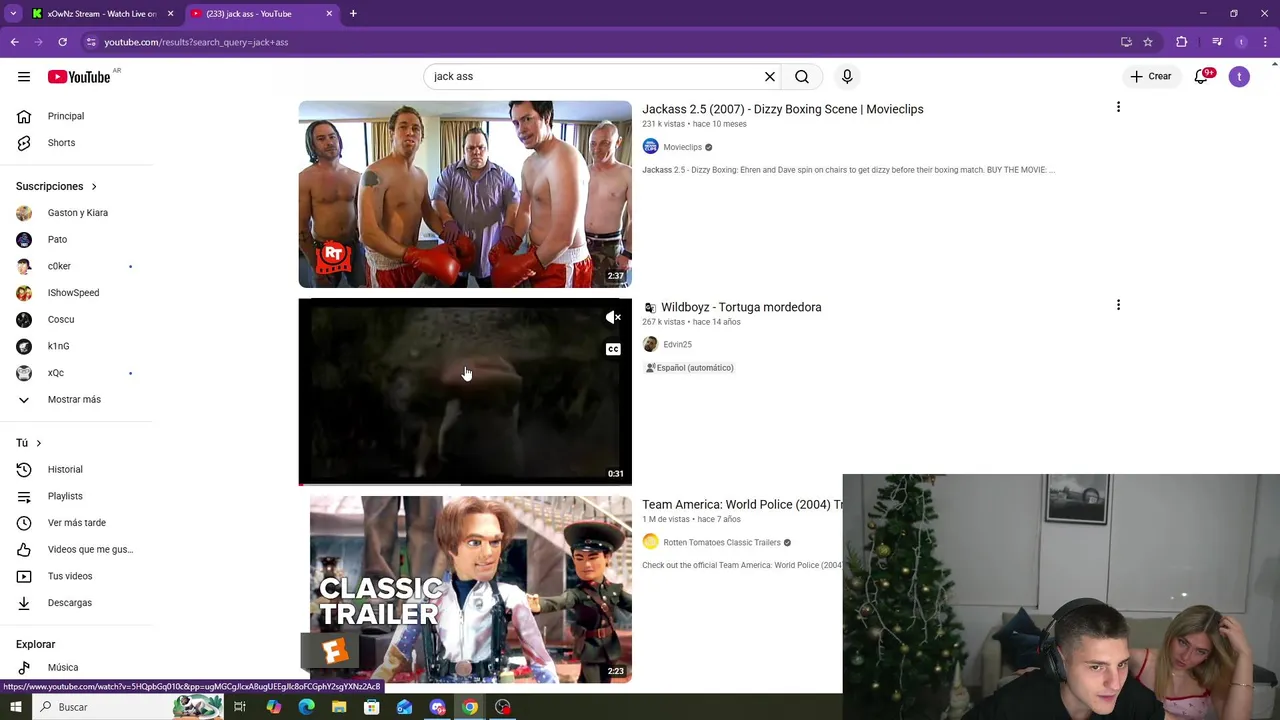
Task: Open the Crear upload menu
Action: pos(1150,76)
